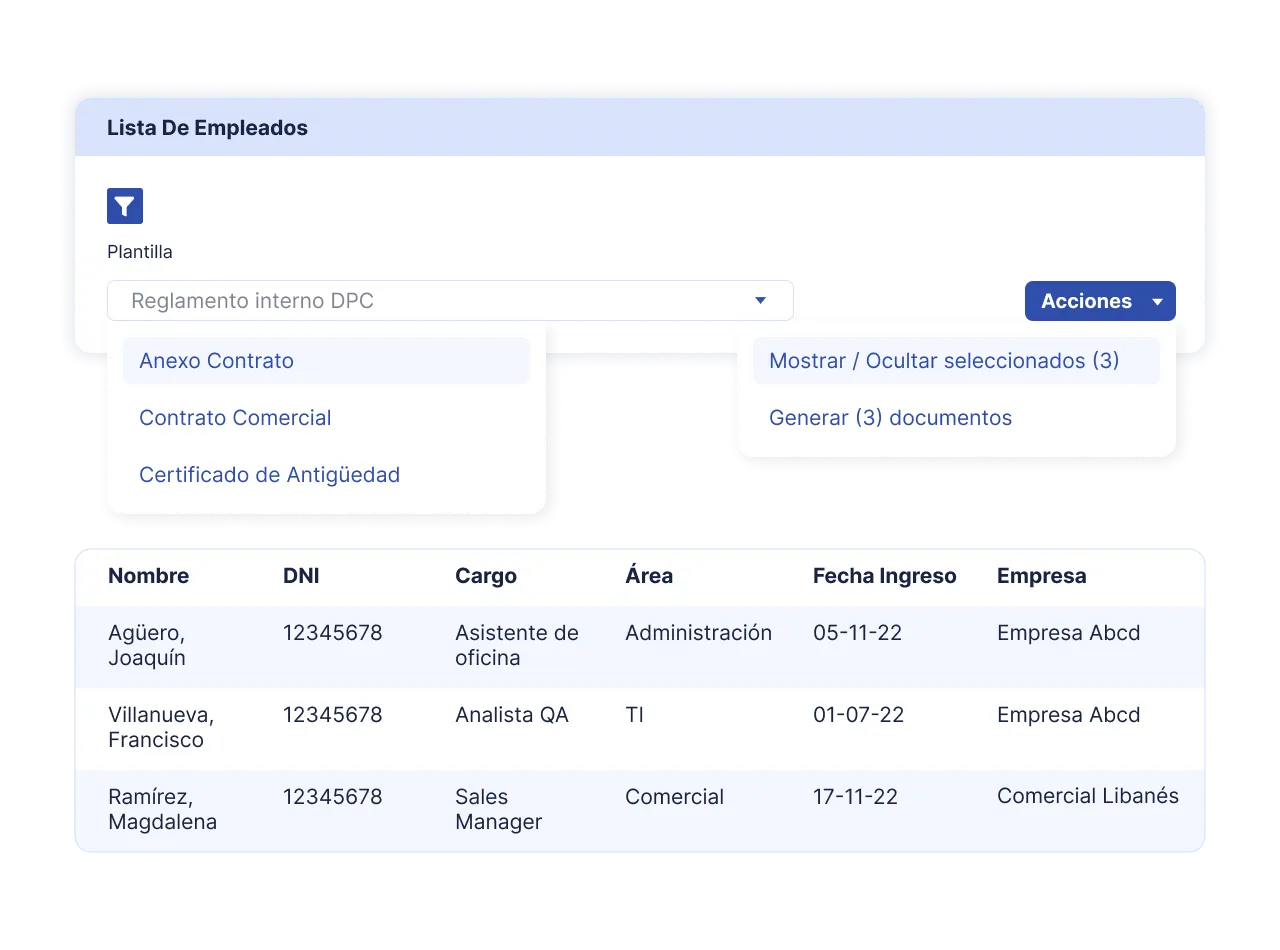Click the arrow on the Plantilla dropdown
The width and height of the screenshot is (1280, 950).
pyautogui.click(x=760, y=300)
